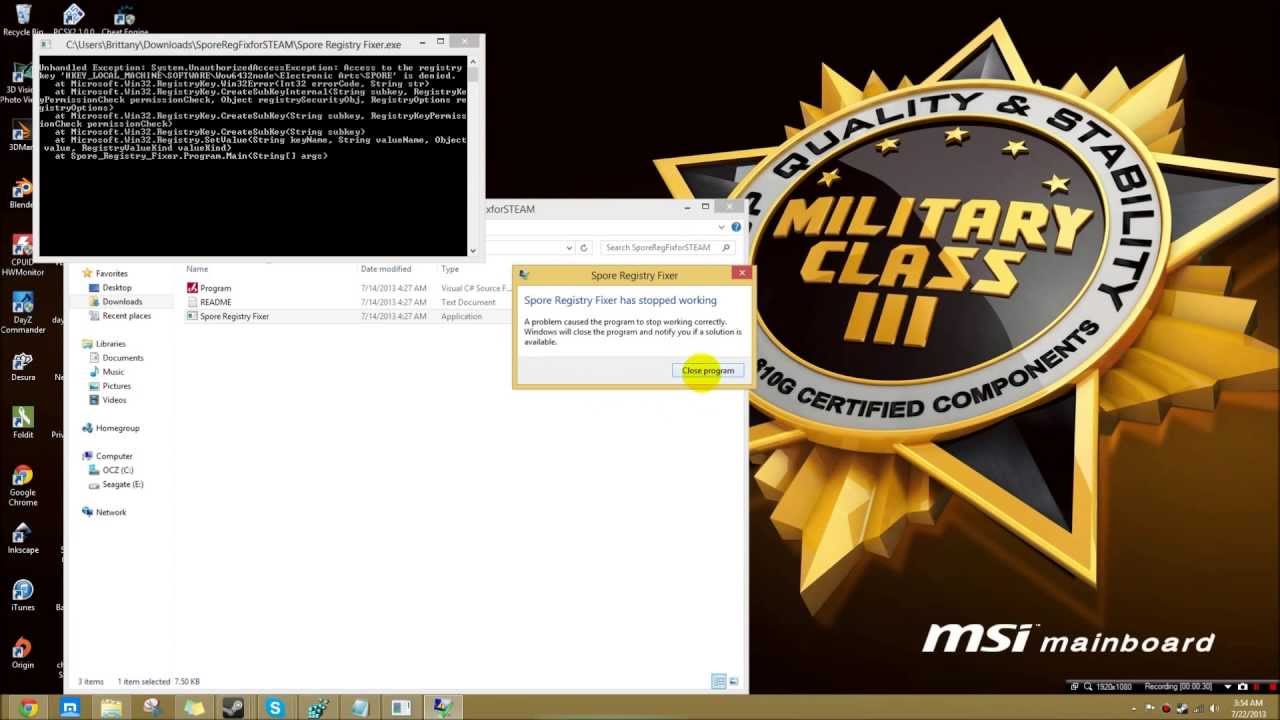
Task: Refresh the Explorer address bar
Action: (x=584, y=247)
